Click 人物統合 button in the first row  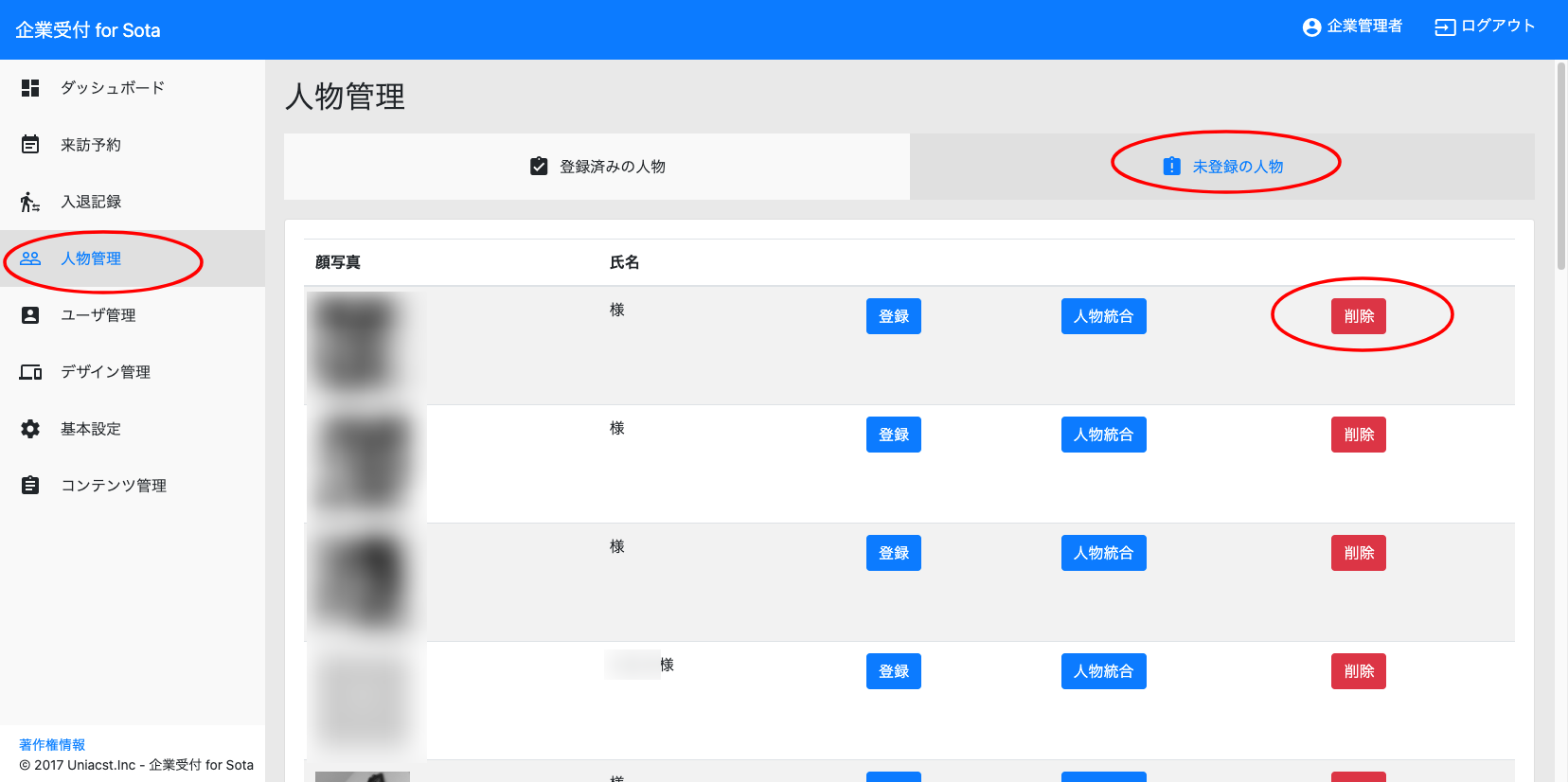pyautogui.click(x=1104, y=316)
